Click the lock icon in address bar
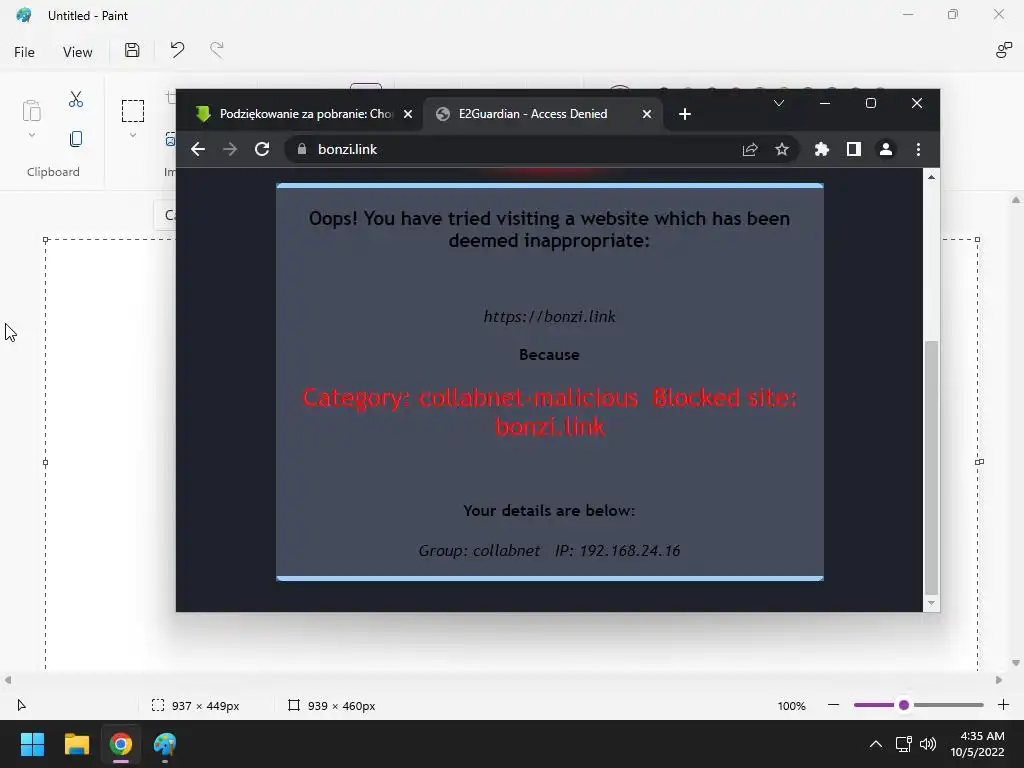The width and height of the screenshot is (1024, 768). tap(302, 150)
